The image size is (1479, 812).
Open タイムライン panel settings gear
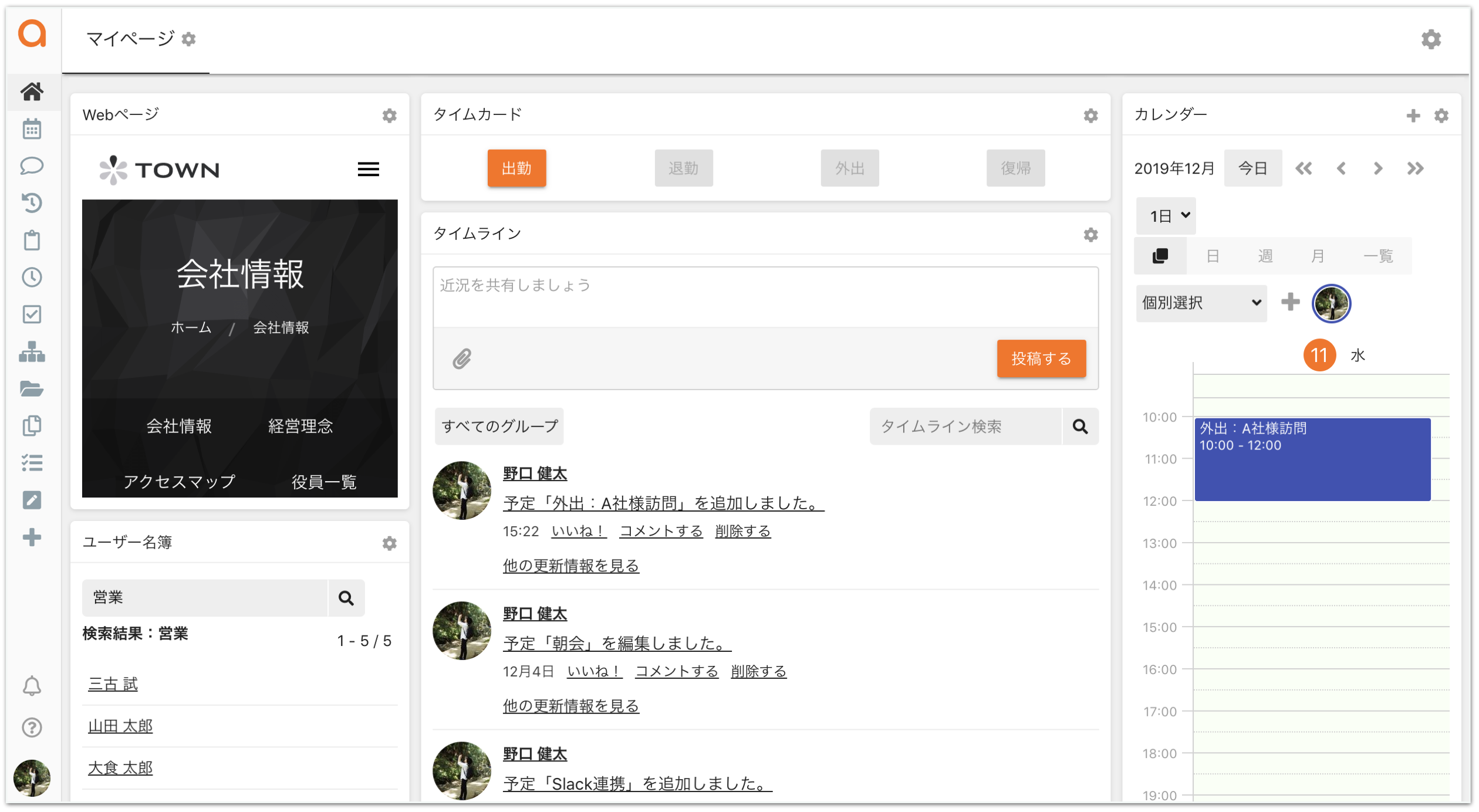click(x=1090, y=235)
